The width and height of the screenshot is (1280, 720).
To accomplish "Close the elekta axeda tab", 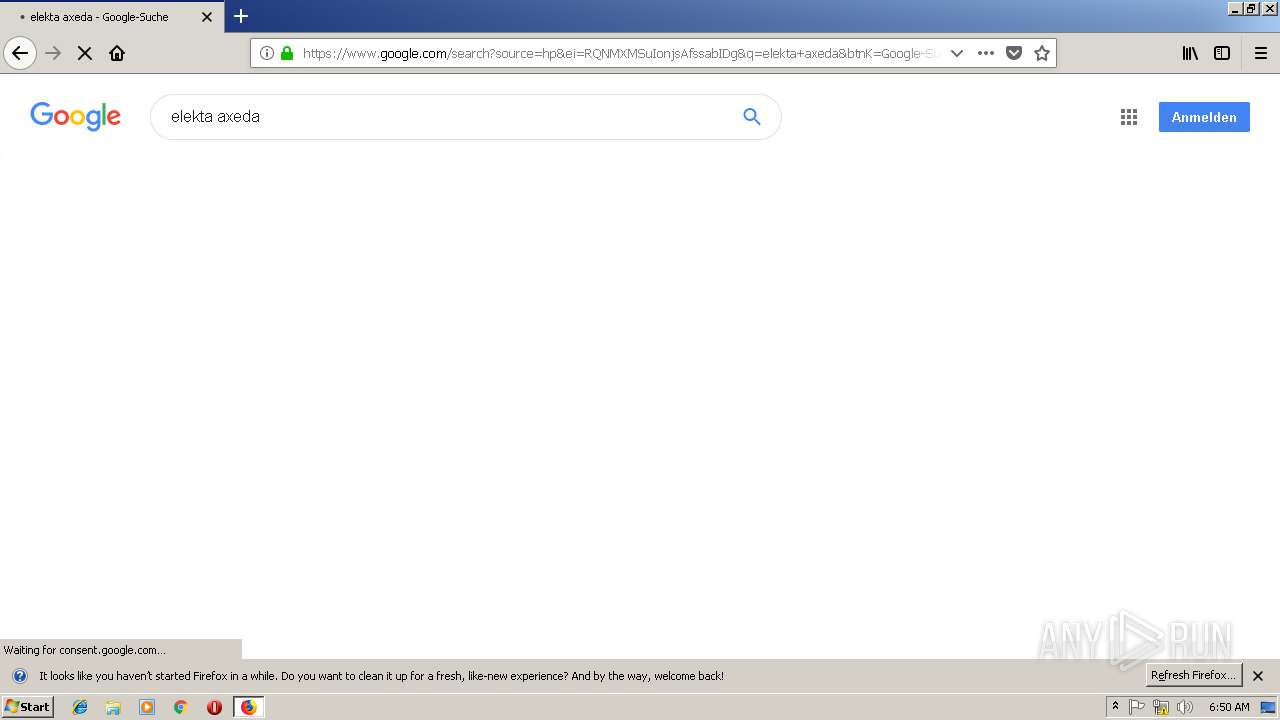I will pyautogui.click(x=207, y=17).
